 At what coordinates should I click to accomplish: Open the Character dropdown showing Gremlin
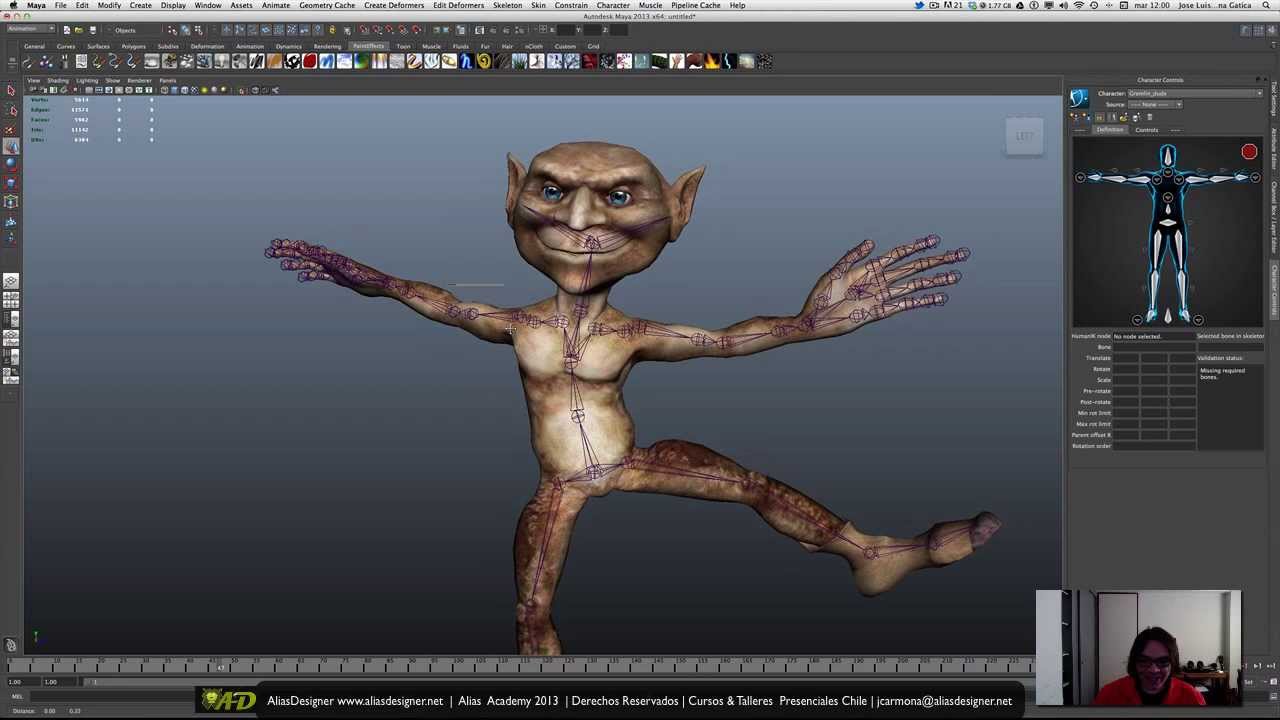(x=1195, y=93)
